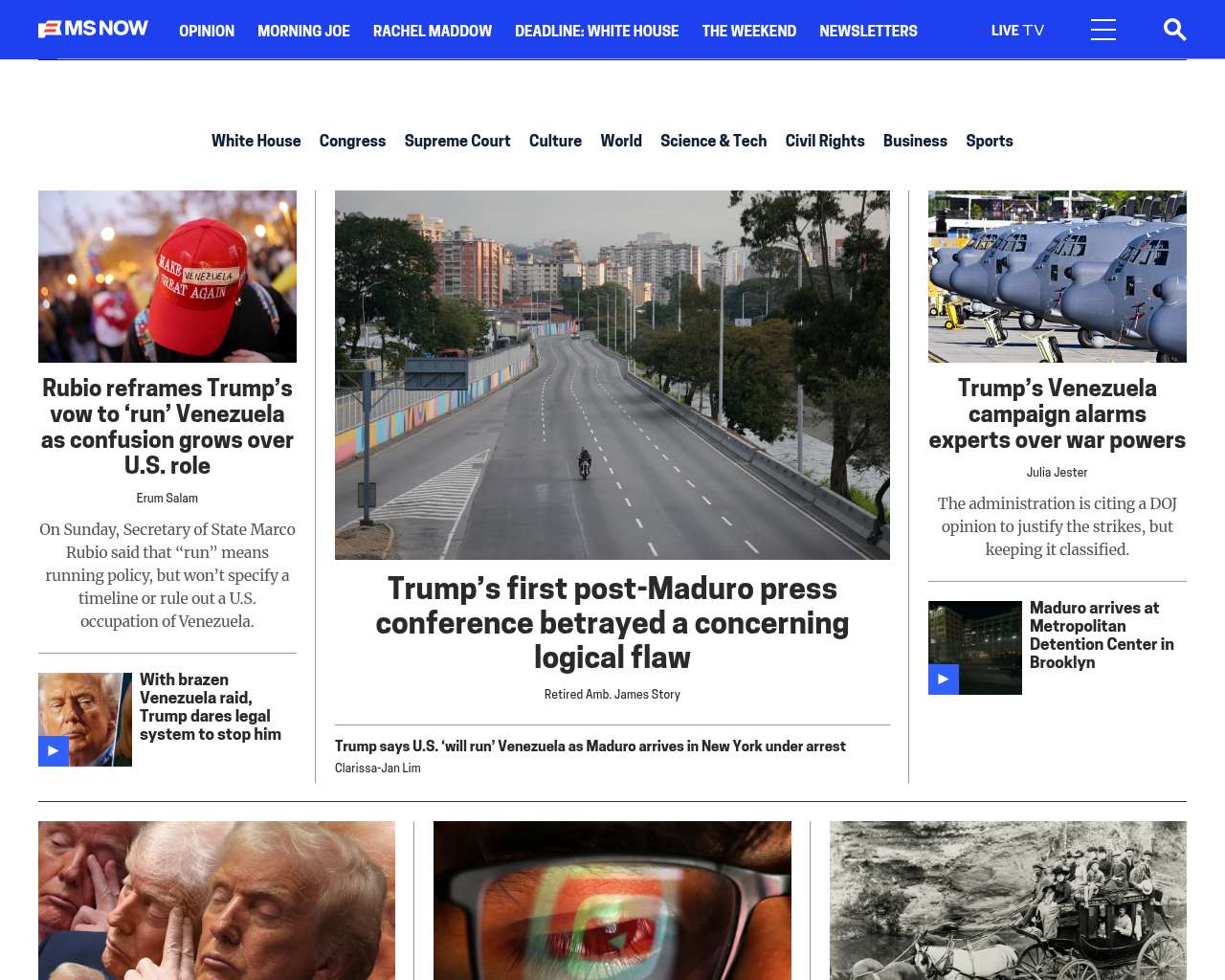Screen dimensions: 1225x980
Task: Go to Morning Joe section
Action: tap(303, 31)
